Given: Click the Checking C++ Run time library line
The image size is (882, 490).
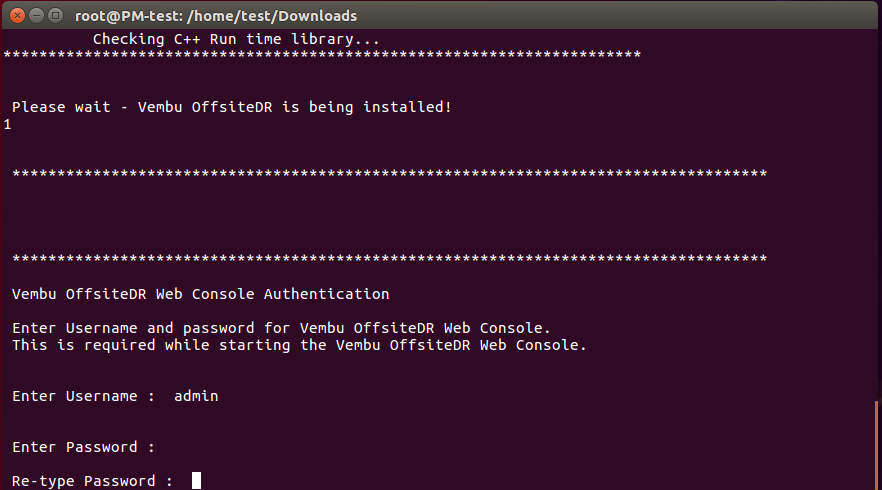Looking at the screenshot, I should coord(236,39).
